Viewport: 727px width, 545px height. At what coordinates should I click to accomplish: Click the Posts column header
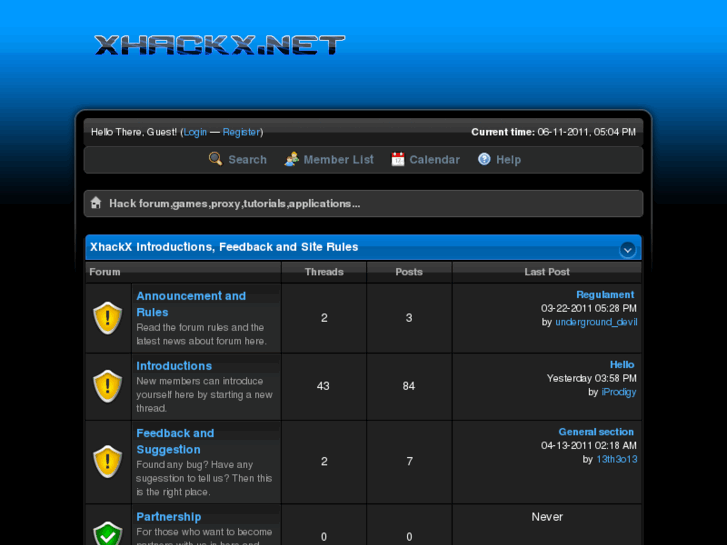pos(409,272)
